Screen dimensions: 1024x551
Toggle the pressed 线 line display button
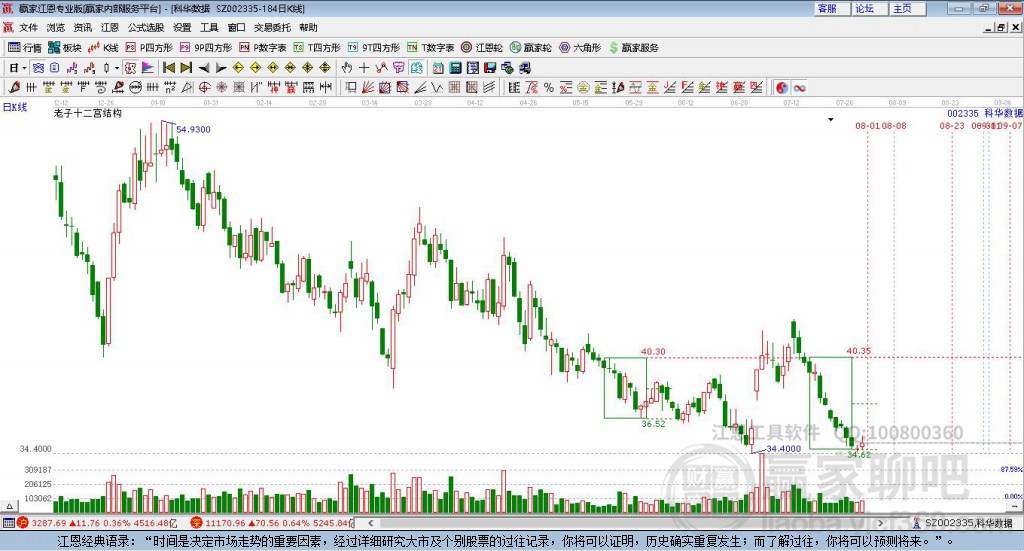416,68
